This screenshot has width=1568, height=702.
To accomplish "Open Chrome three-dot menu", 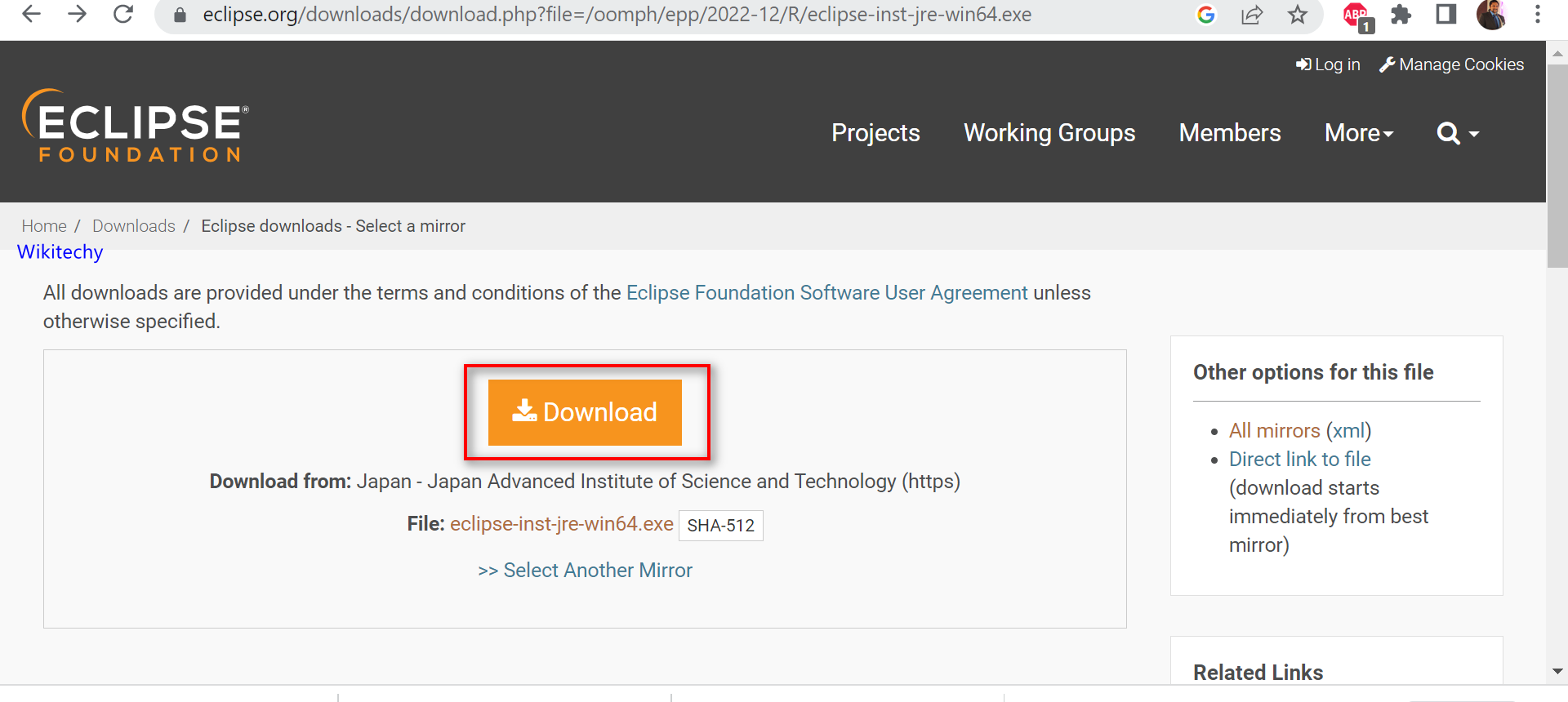I will point(1537,15).
